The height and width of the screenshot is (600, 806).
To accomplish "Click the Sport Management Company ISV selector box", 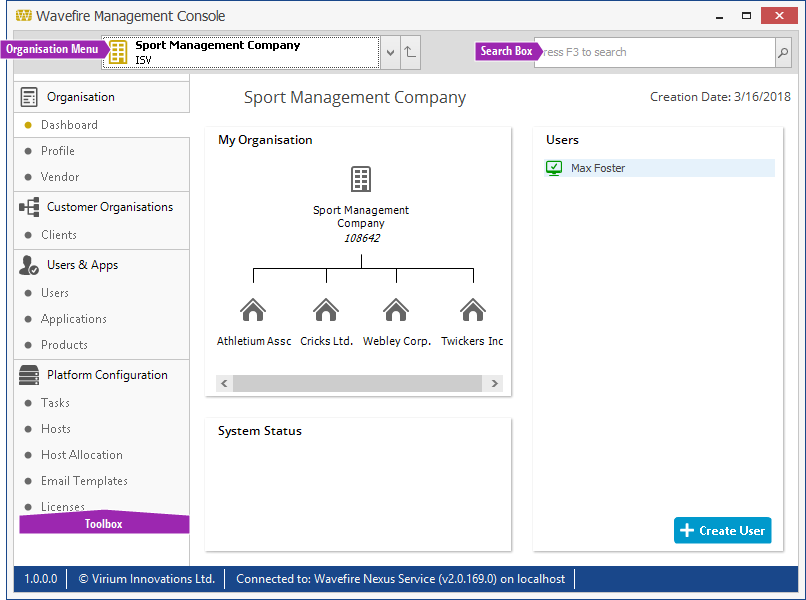I will [x=241, y=52].
